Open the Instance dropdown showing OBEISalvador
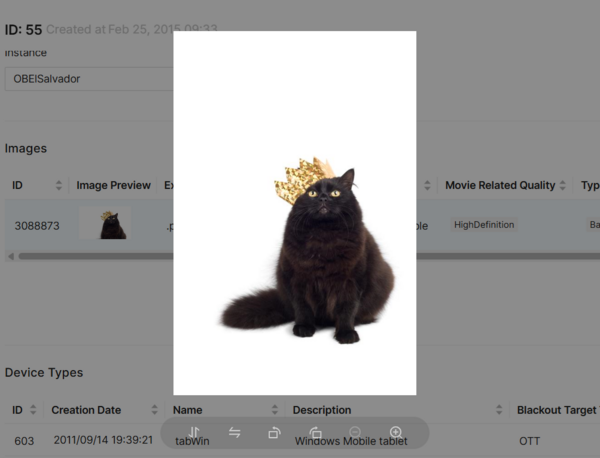The height and width of the screenshot is (458, 600). pyautogui.click(x=90, y=78)
